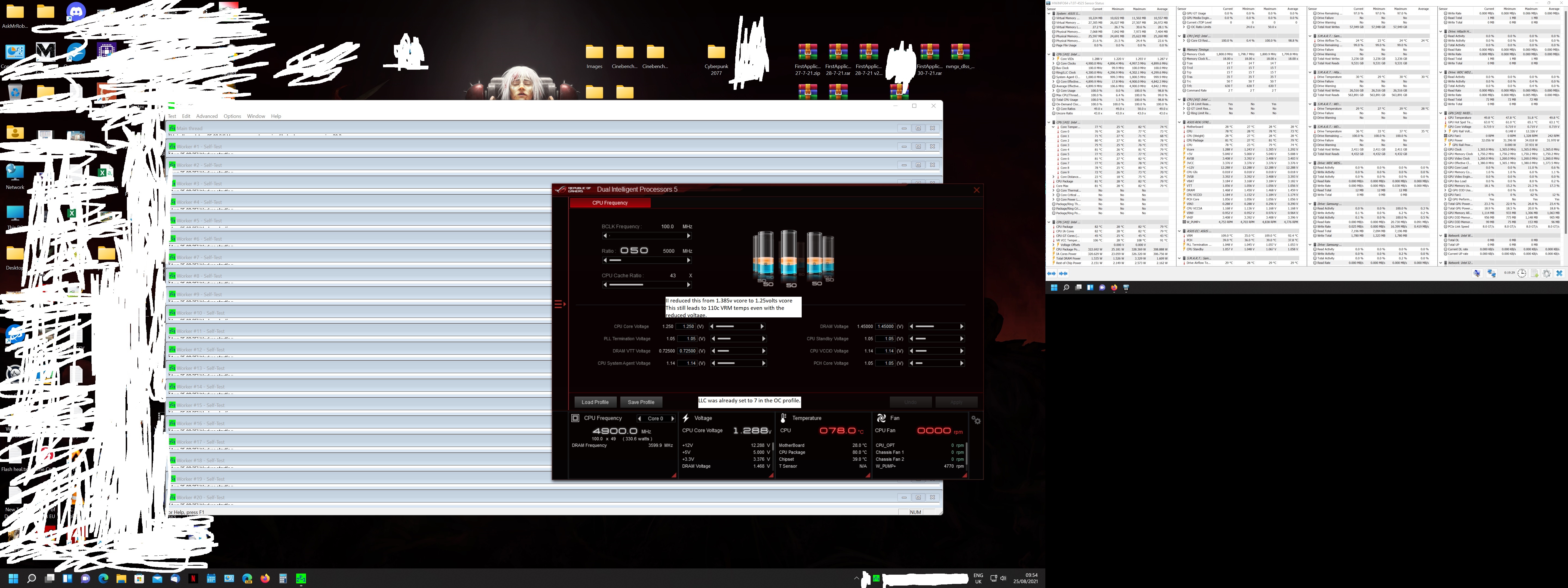Viewport: 1568px width, 588px height.
Task: Select the Network desktop icon
Action: point(15,176)
